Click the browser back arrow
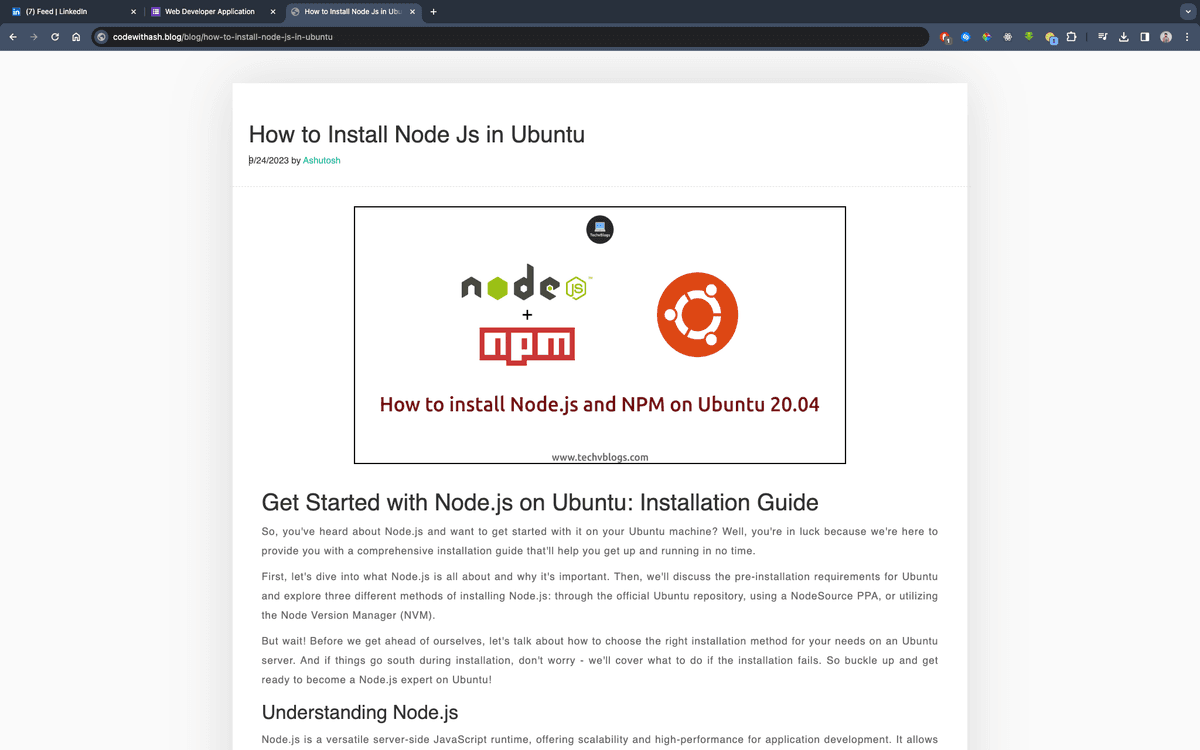This screenshot has height=750, width=1200. (x=13, y=37)
